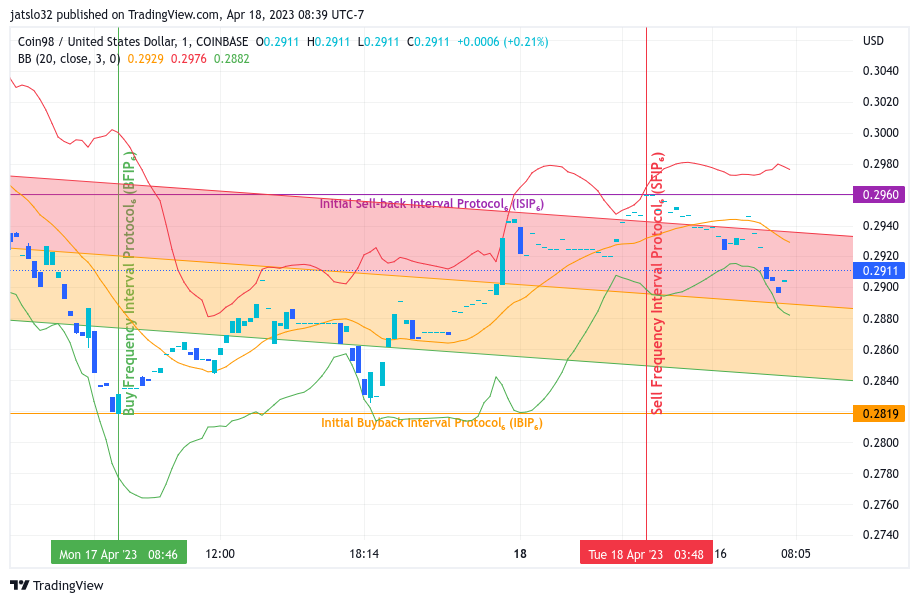Click the 0.2800 price axis label
This screenshot has width=919, height=603.
(881, 442)
